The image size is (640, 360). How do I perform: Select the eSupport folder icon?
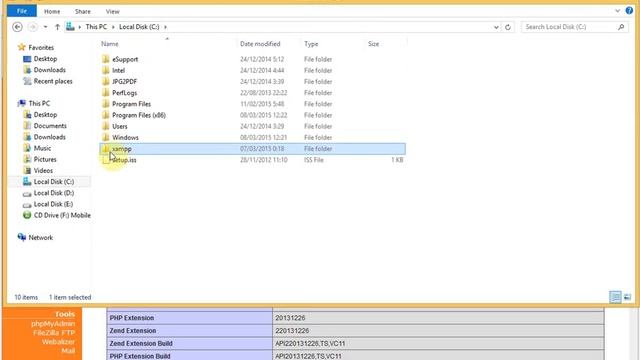tap(106, 59)
